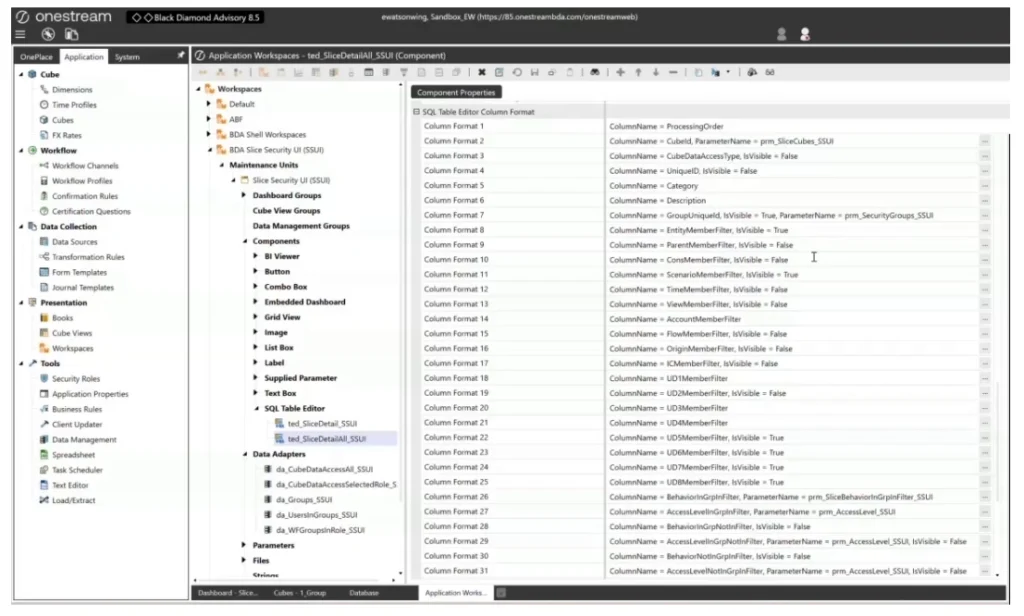This screenshot has width=1024, height=616.
Task: Collapse the Tools section in navigation
Action: [21, 363]
